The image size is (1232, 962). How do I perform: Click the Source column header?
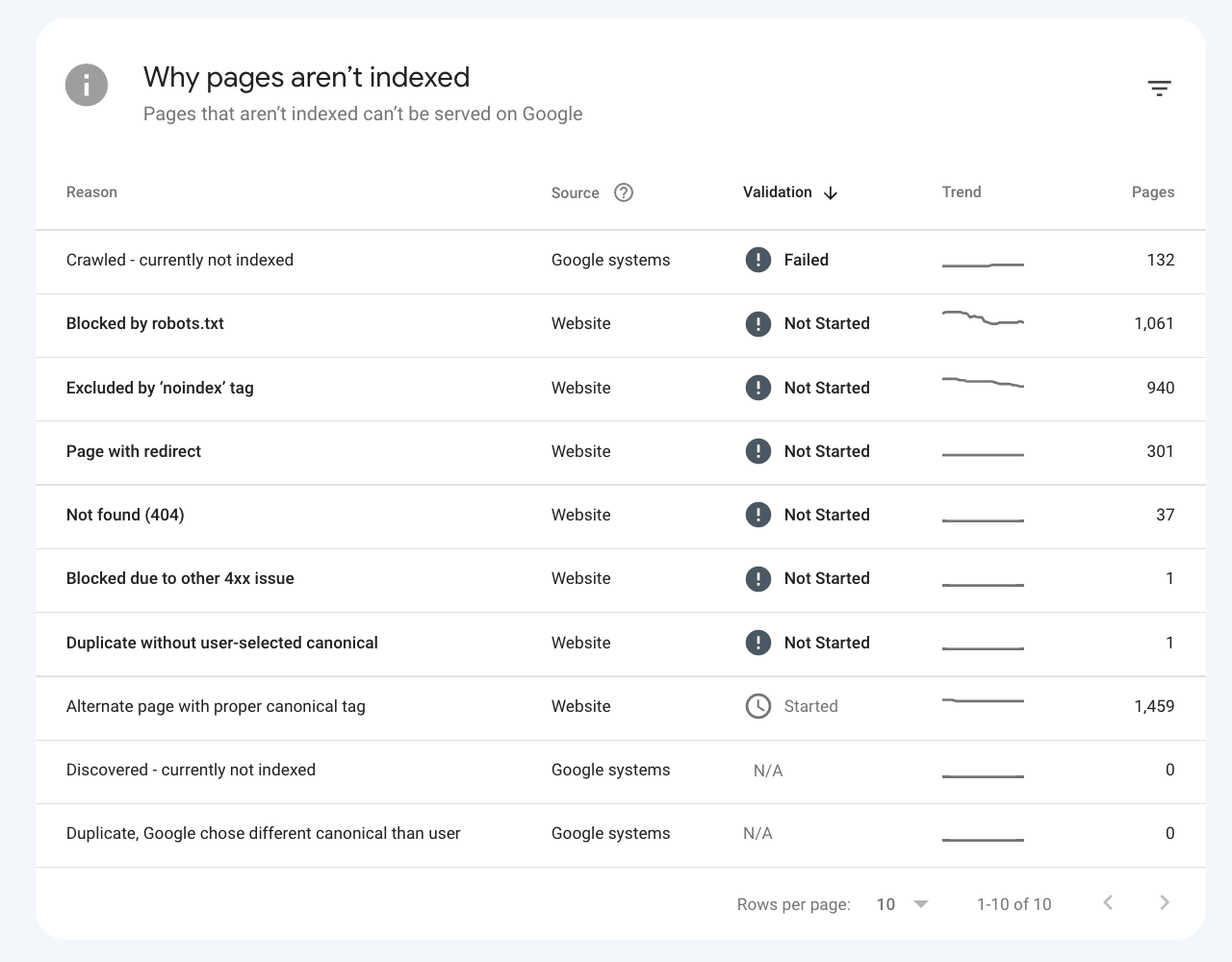click(x=576, y=193)
